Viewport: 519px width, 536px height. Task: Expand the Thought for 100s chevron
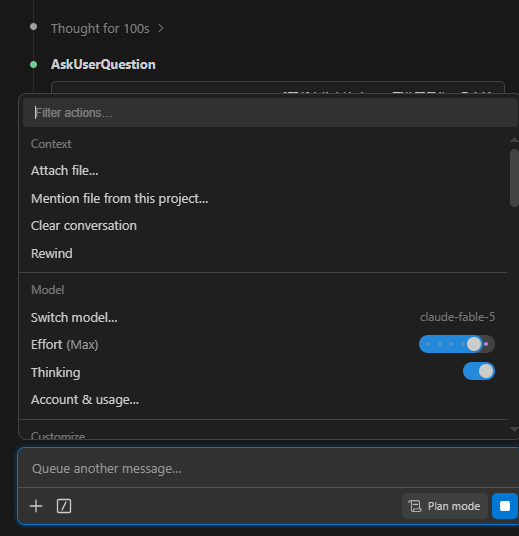tap(161, 28)
